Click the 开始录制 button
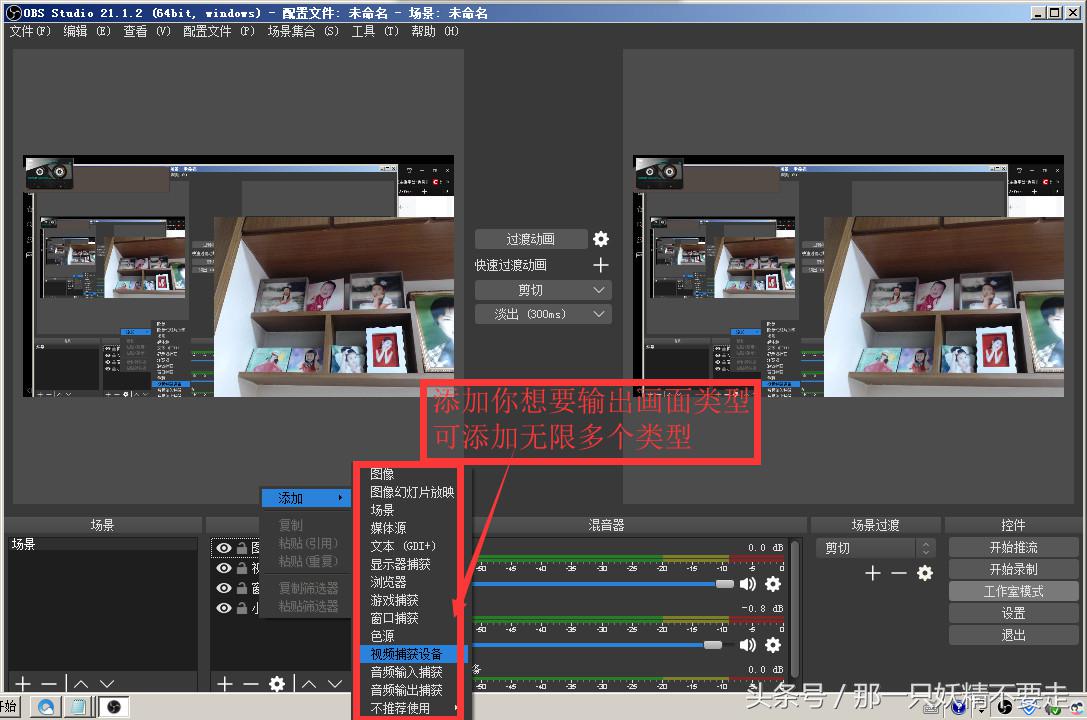 click(1013, 568)
